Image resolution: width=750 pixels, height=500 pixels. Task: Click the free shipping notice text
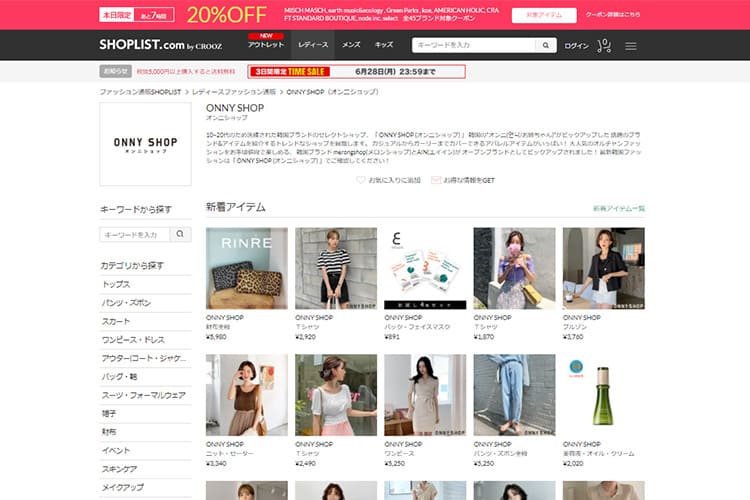pos(186,71)
